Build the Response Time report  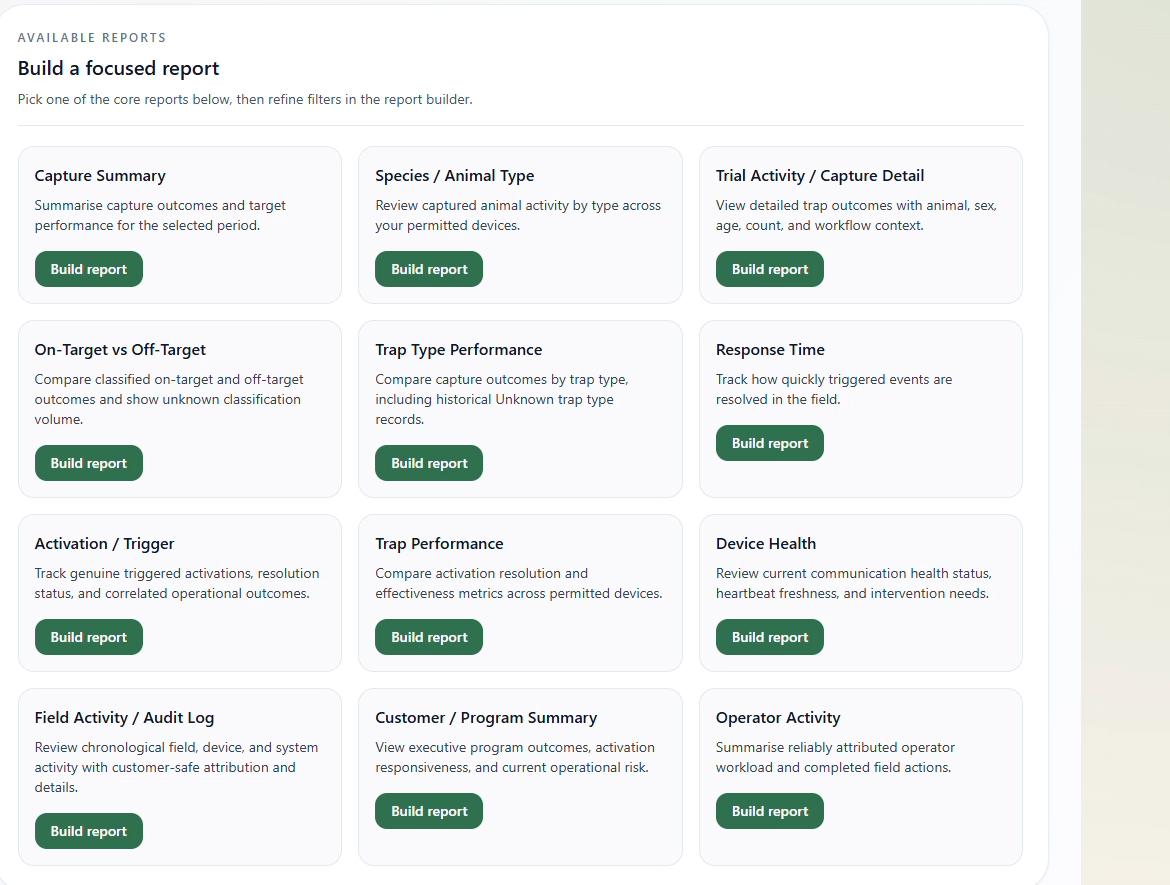point(769,443)
